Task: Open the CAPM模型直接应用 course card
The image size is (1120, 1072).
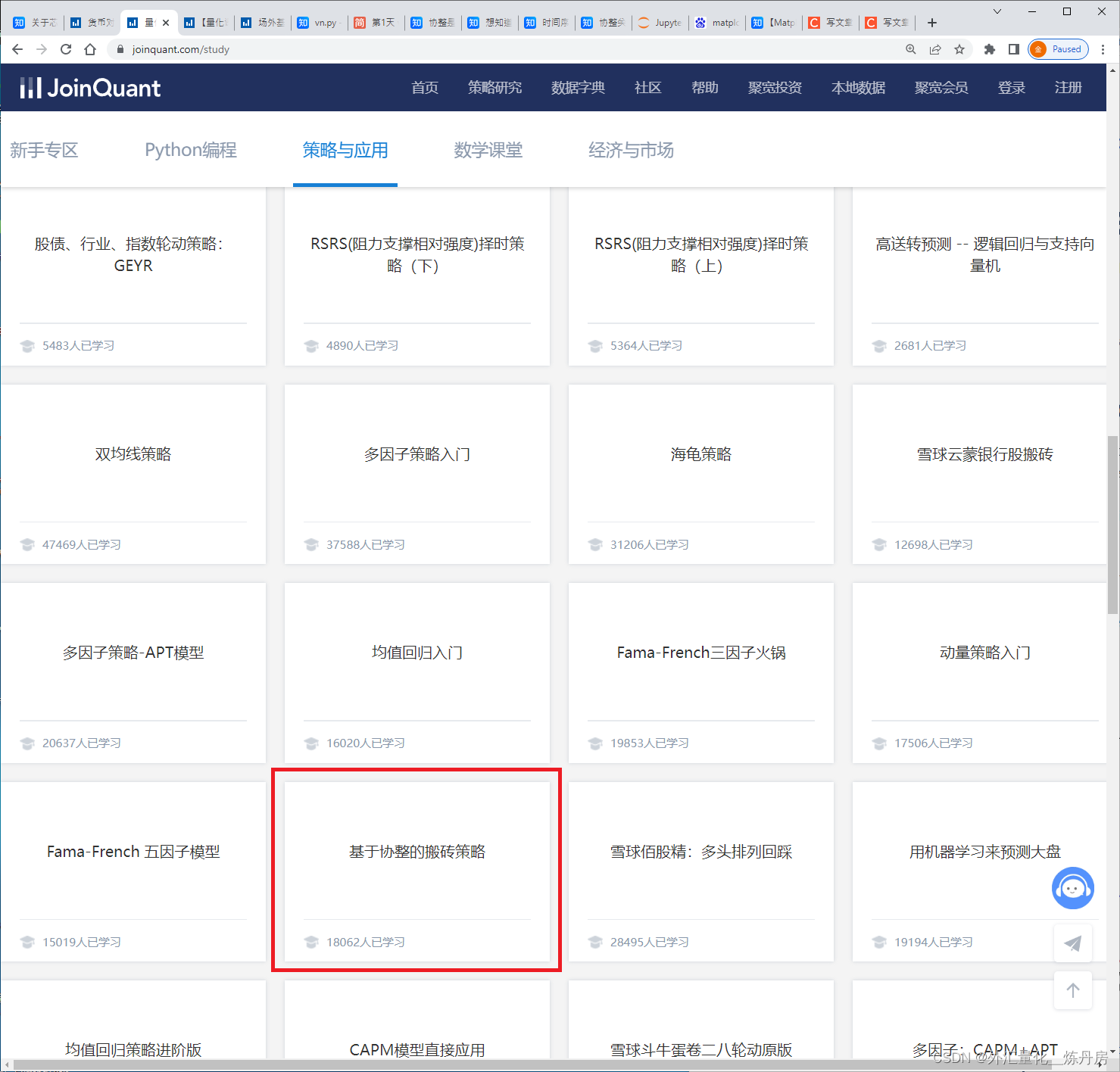Action: (417, 1020)
